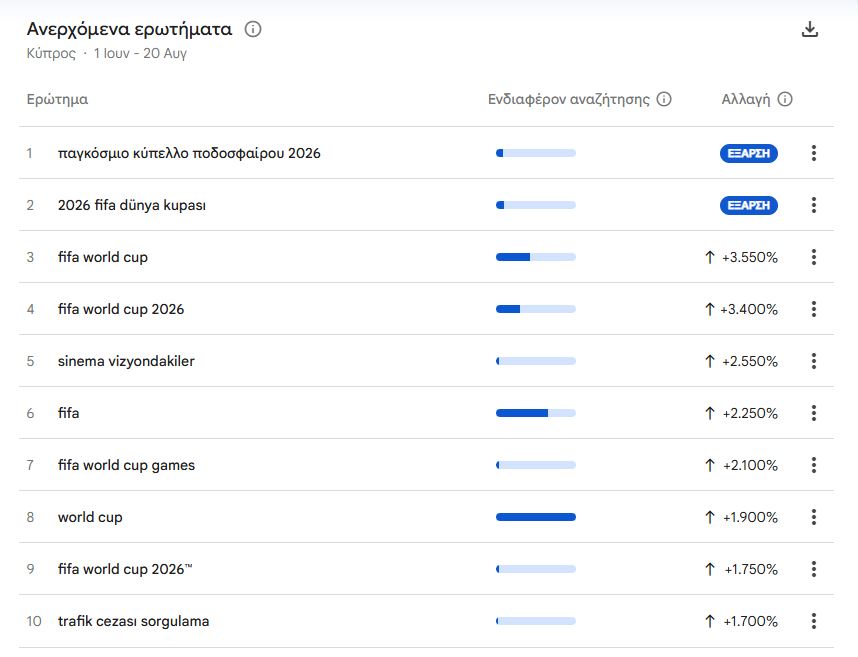This screenshot has height=657, width=858.
Task: Click interest bar for row 3 fifa world cup
Action: tap(536, 257)
